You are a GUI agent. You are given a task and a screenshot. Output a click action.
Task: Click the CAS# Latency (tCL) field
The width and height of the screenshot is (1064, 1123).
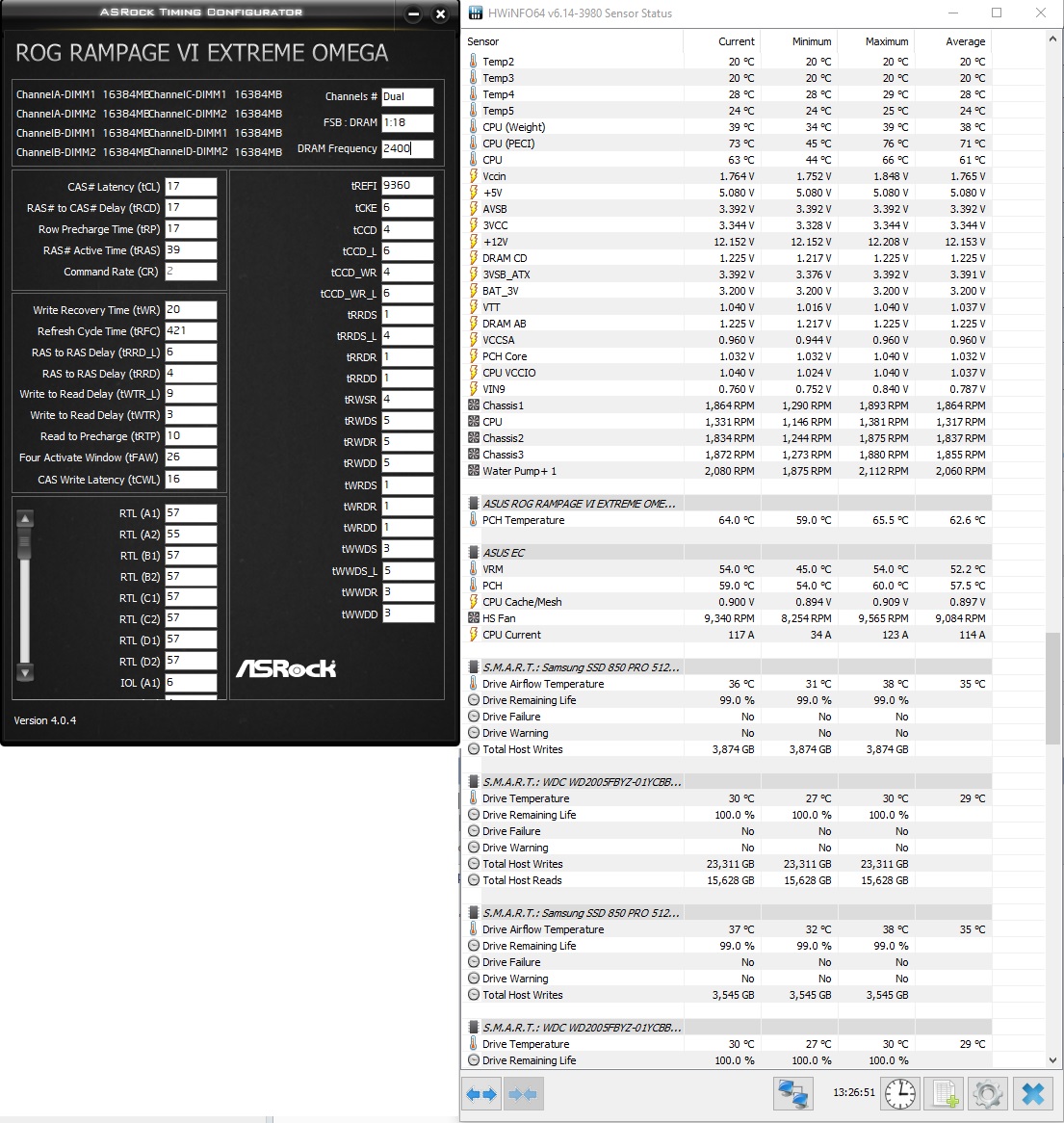(x=191, y=186)
